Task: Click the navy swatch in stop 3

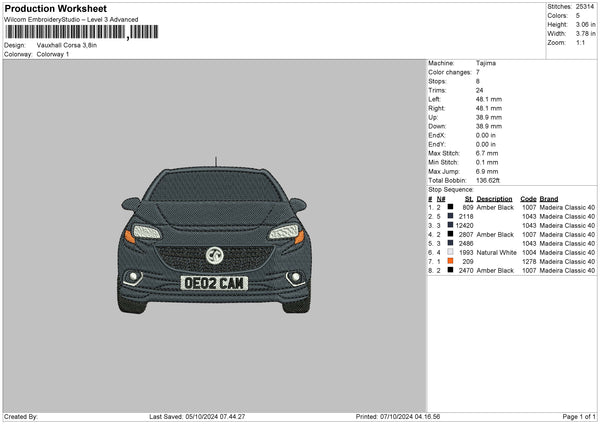Action: point(450,225)
